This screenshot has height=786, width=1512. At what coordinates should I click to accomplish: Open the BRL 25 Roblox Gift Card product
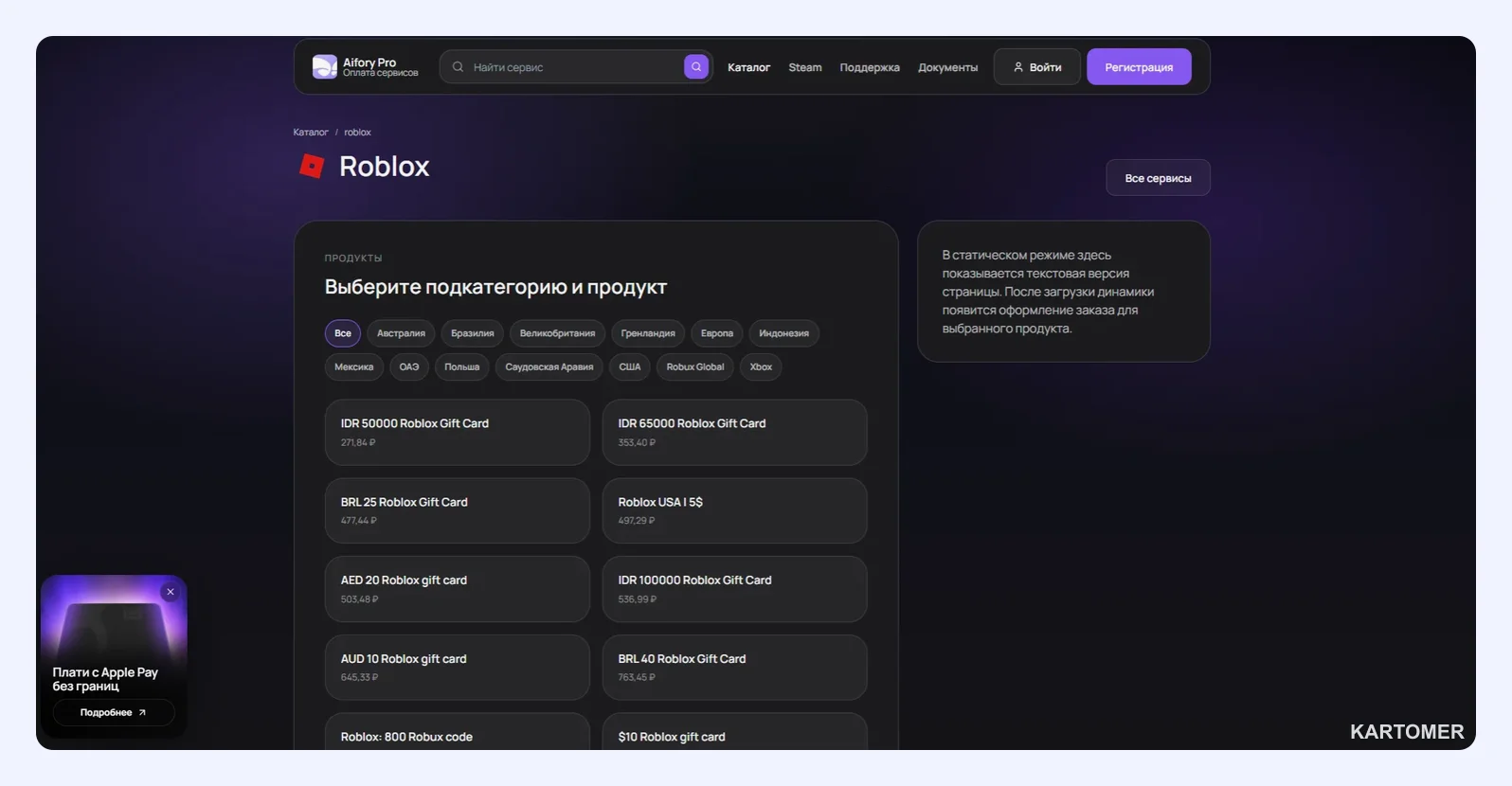click(x=458, y=511)
